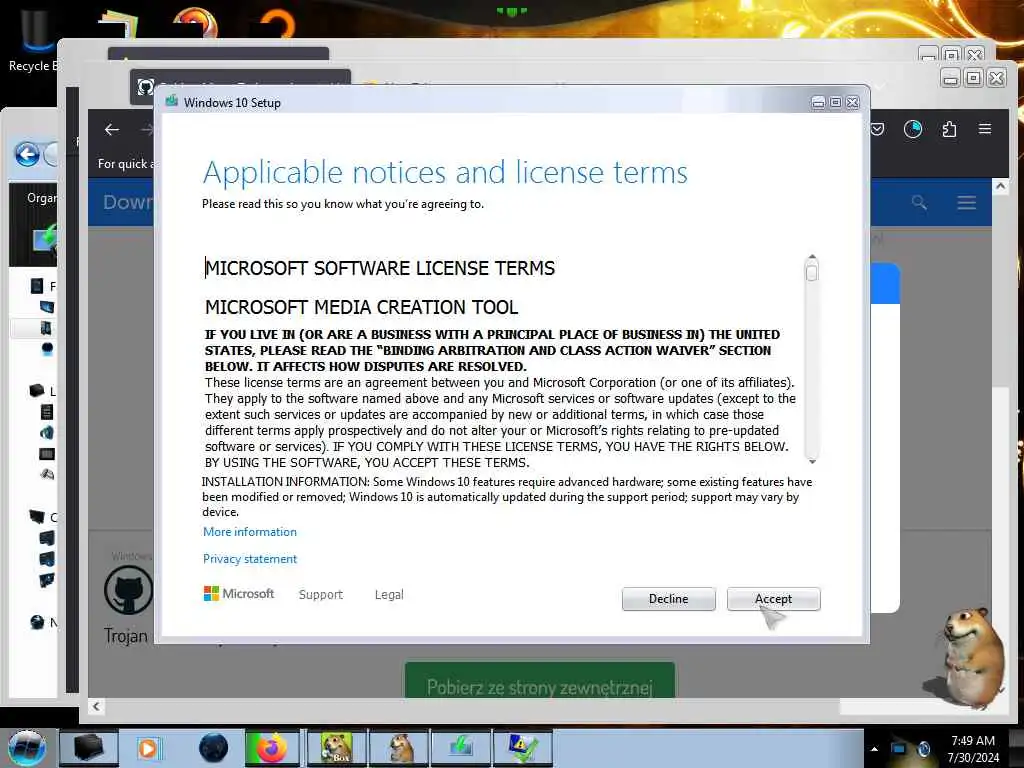Click the GitHub avatar icon on the page
This screenshot has height=768, width=1024.
129,590
